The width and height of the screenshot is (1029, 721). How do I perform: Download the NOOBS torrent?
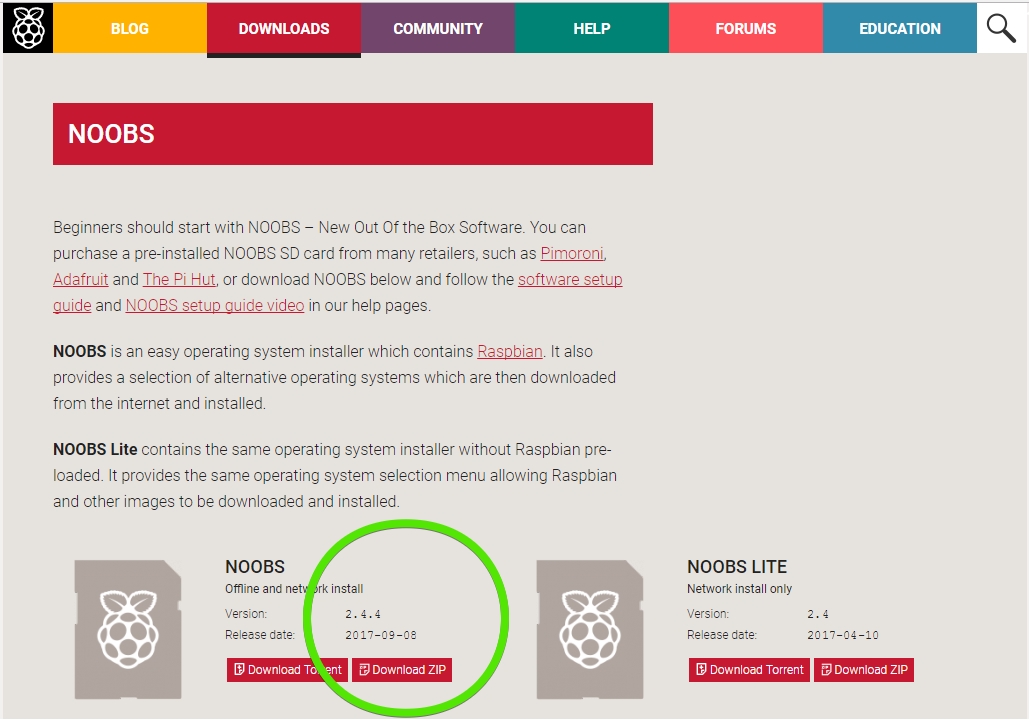click(x=287, y=670)
